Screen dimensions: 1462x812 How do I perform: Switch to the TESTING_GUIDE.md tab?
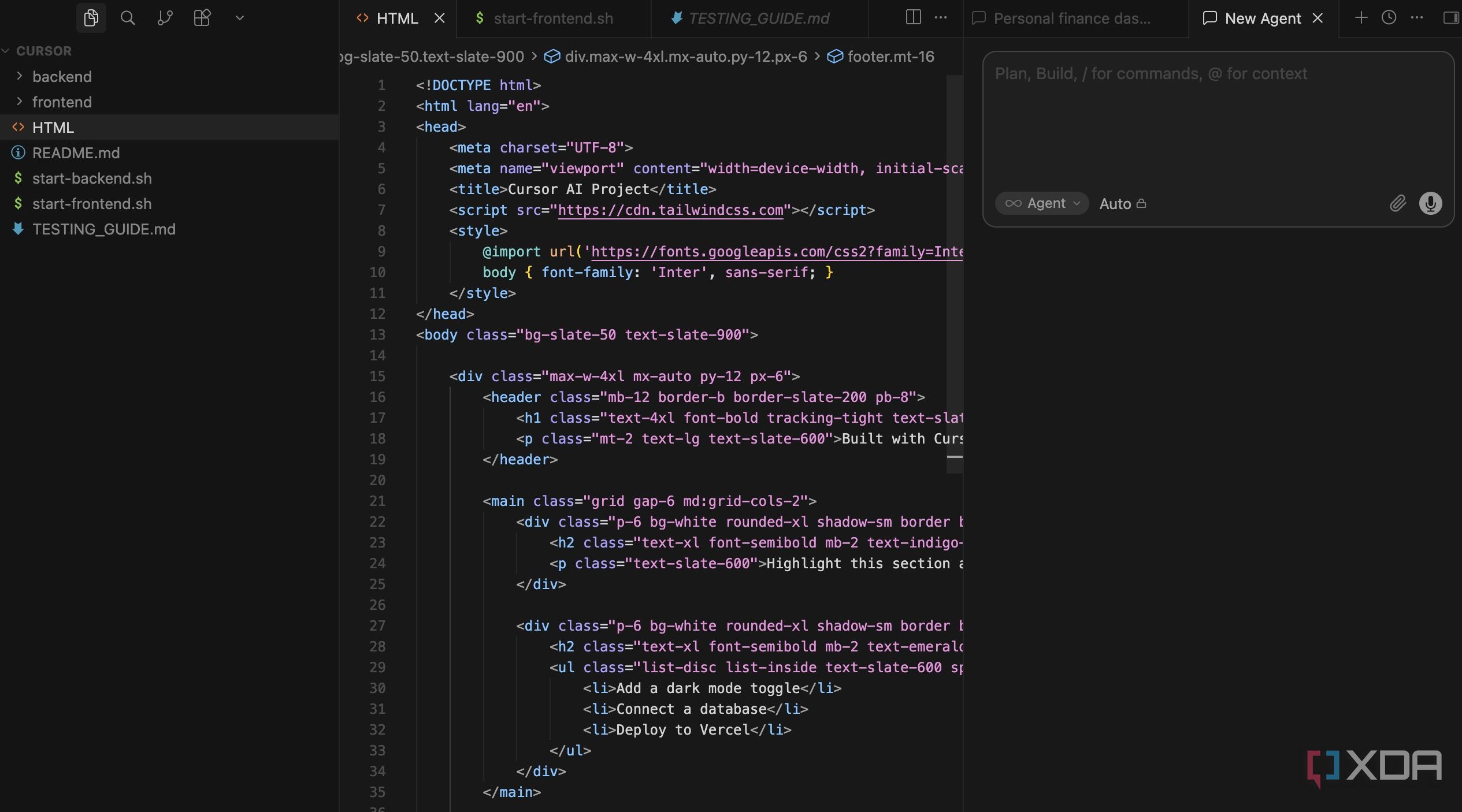tap(759, 18)
